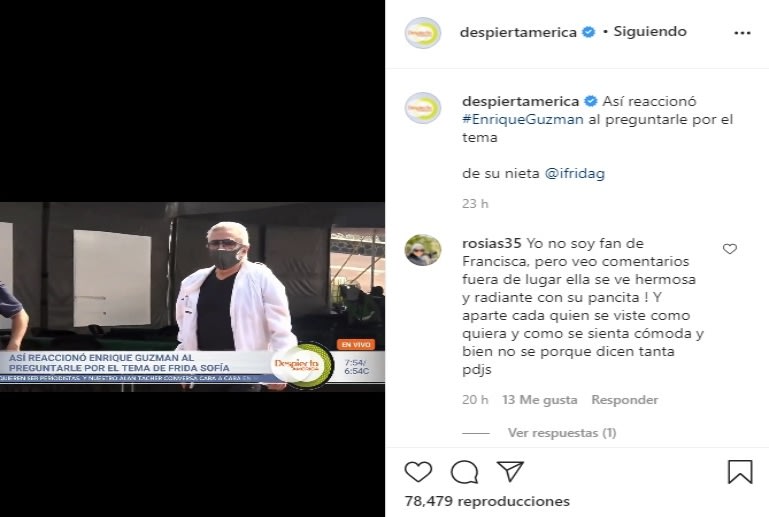Open despiertamerica header profile picture
The height and width of the screenshot is (517, 769).
click(x=423, y=33)
